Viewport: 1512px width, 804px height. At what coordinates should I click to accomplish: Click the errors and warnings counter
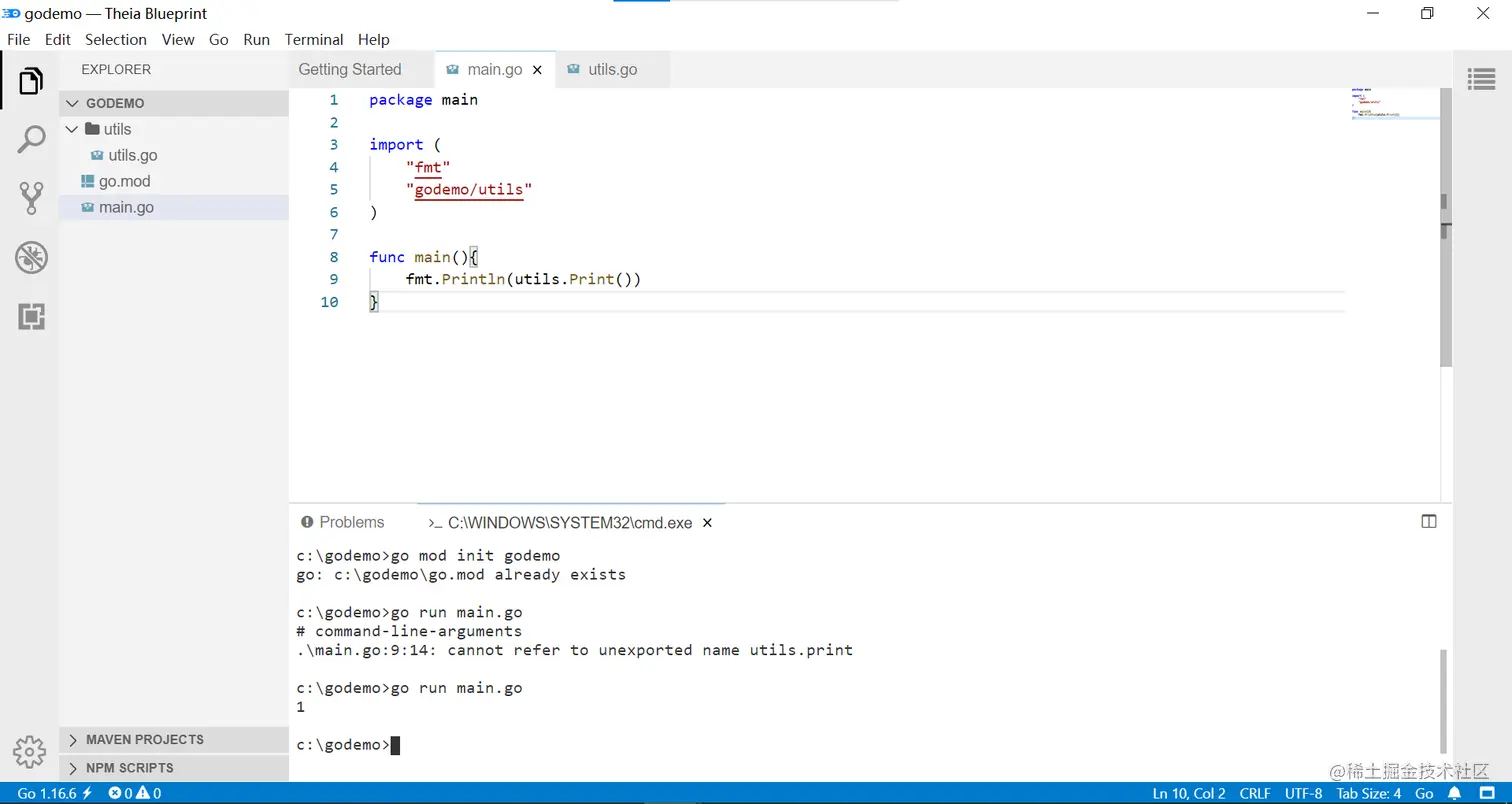point(135,793)
